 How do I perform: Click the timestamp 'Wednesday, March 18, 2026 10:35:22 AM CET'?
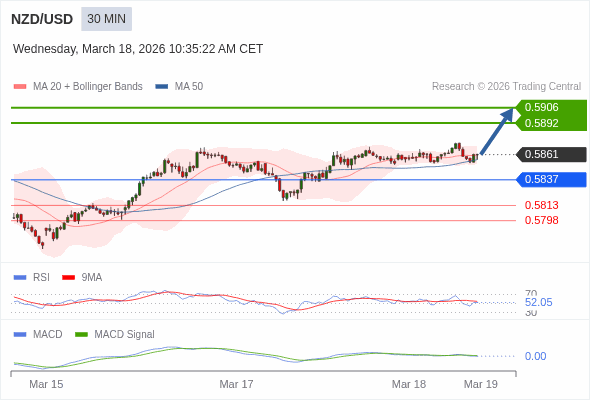pyautogui.click(x=138, y=49)
